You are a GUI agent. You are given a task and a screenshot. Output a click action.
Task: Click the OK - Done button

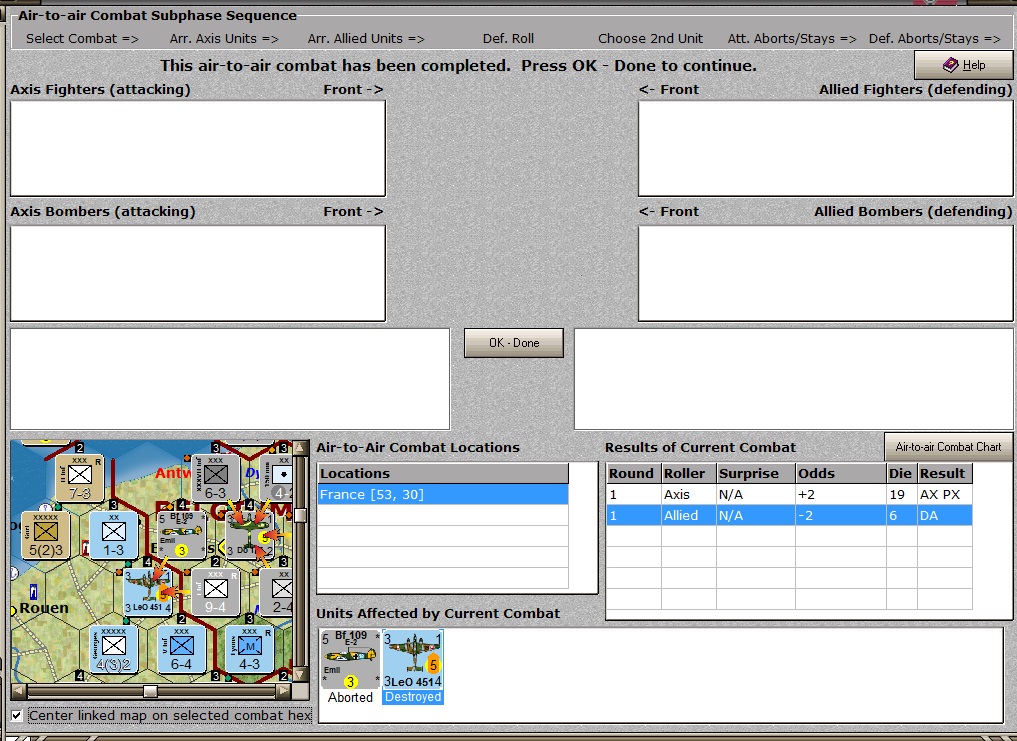(514, 343)
